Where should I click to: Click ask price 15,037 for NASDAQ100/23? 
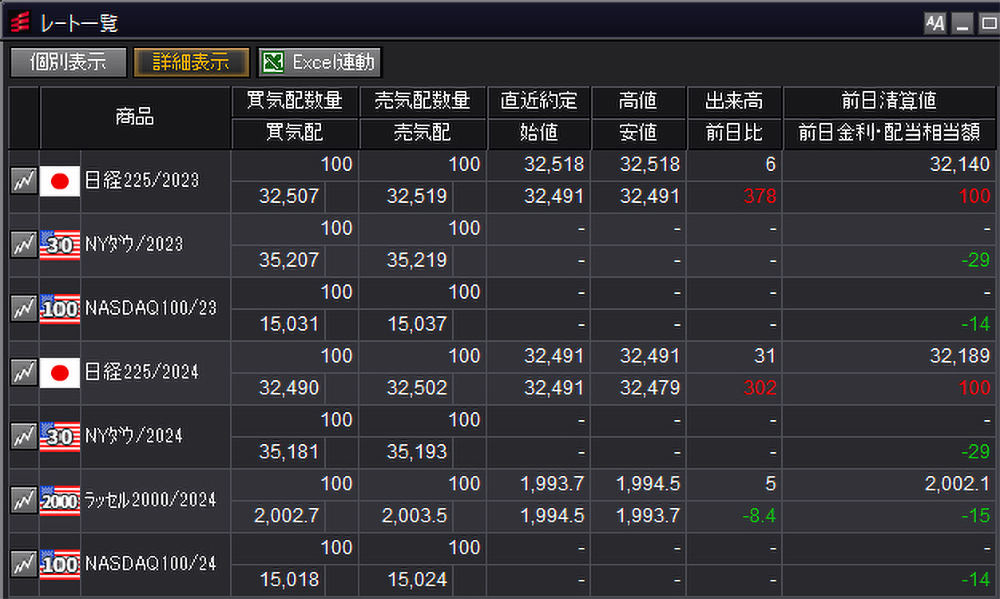click(417, 324)
